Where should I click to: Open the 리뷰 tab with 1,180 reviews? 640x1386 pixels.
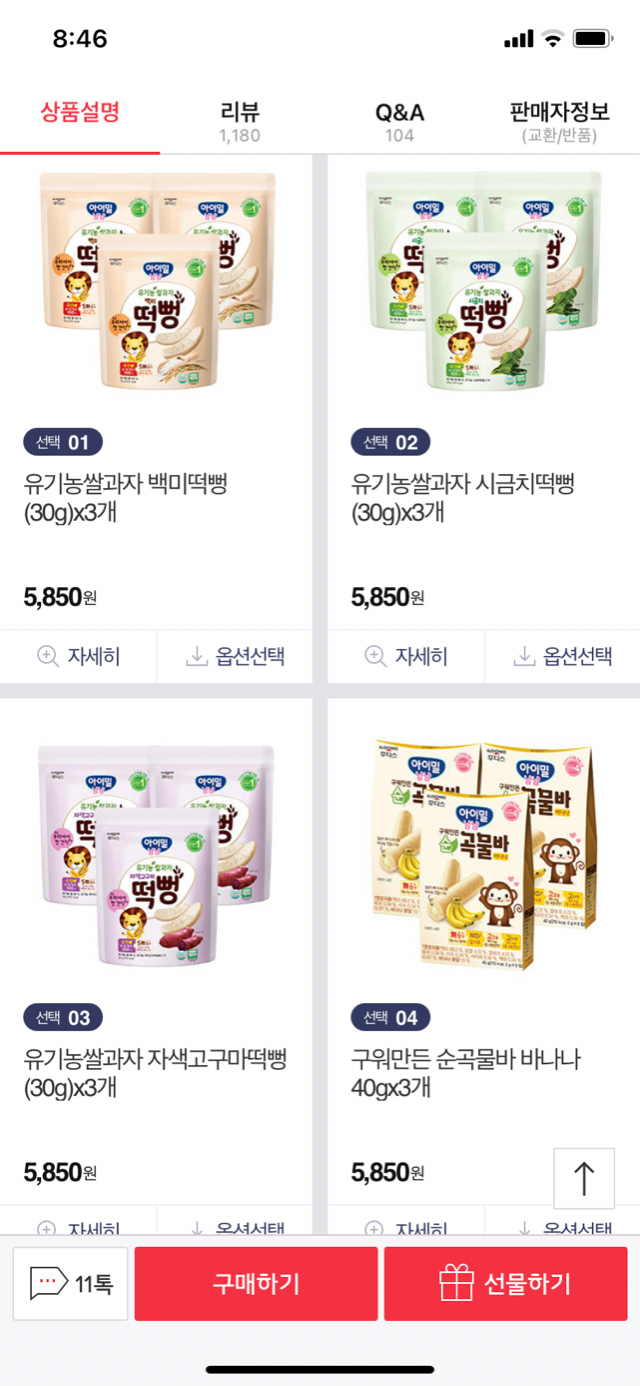coord(240,122)
